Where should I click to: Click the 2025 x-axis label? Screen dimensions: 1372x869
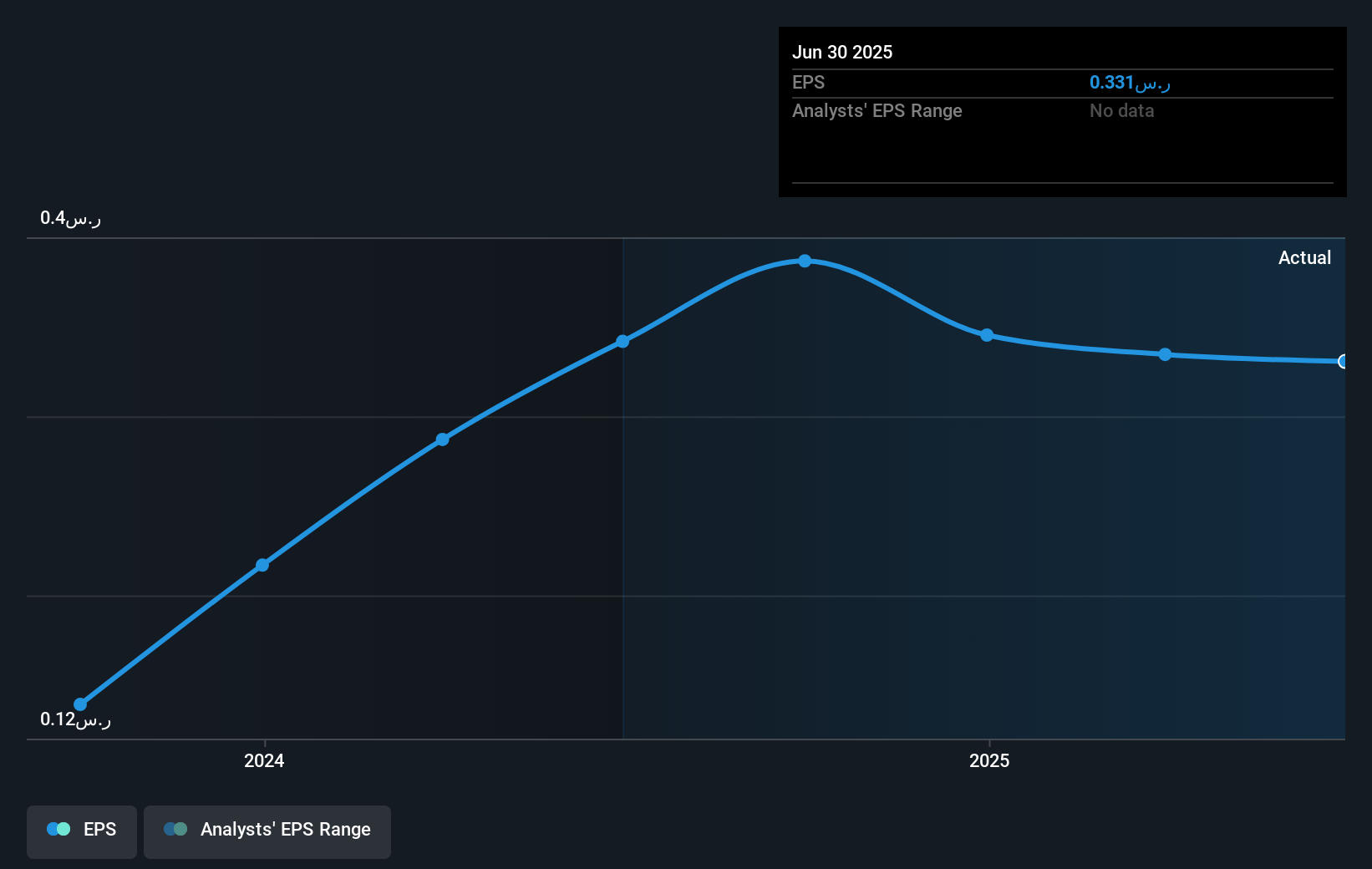point(989,760)
